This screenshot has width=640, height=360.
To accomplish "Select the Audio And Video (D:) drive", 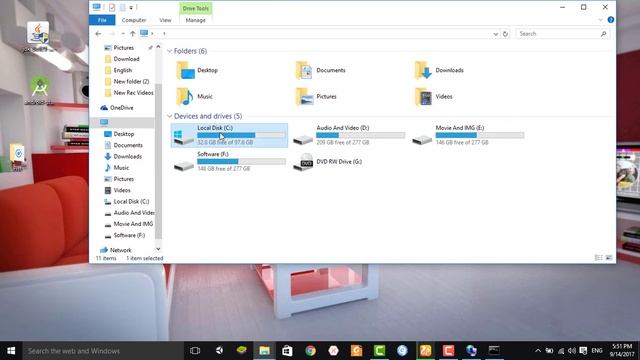I will click(349, 135).
